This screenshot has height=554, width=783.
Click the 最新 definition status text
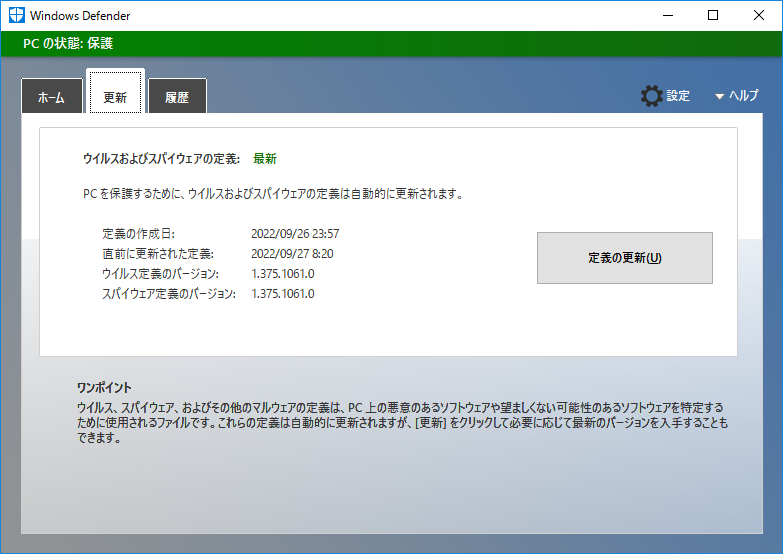coord(264,158)
